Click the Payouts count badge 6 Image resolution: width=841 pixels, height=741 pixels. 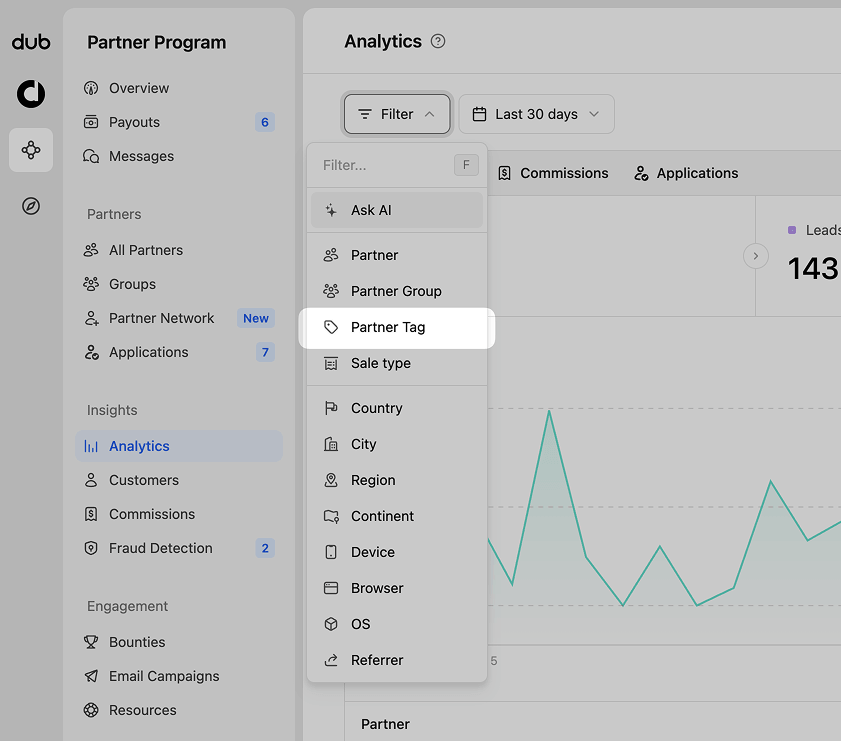pyautogui.click(x=264, y=122)
